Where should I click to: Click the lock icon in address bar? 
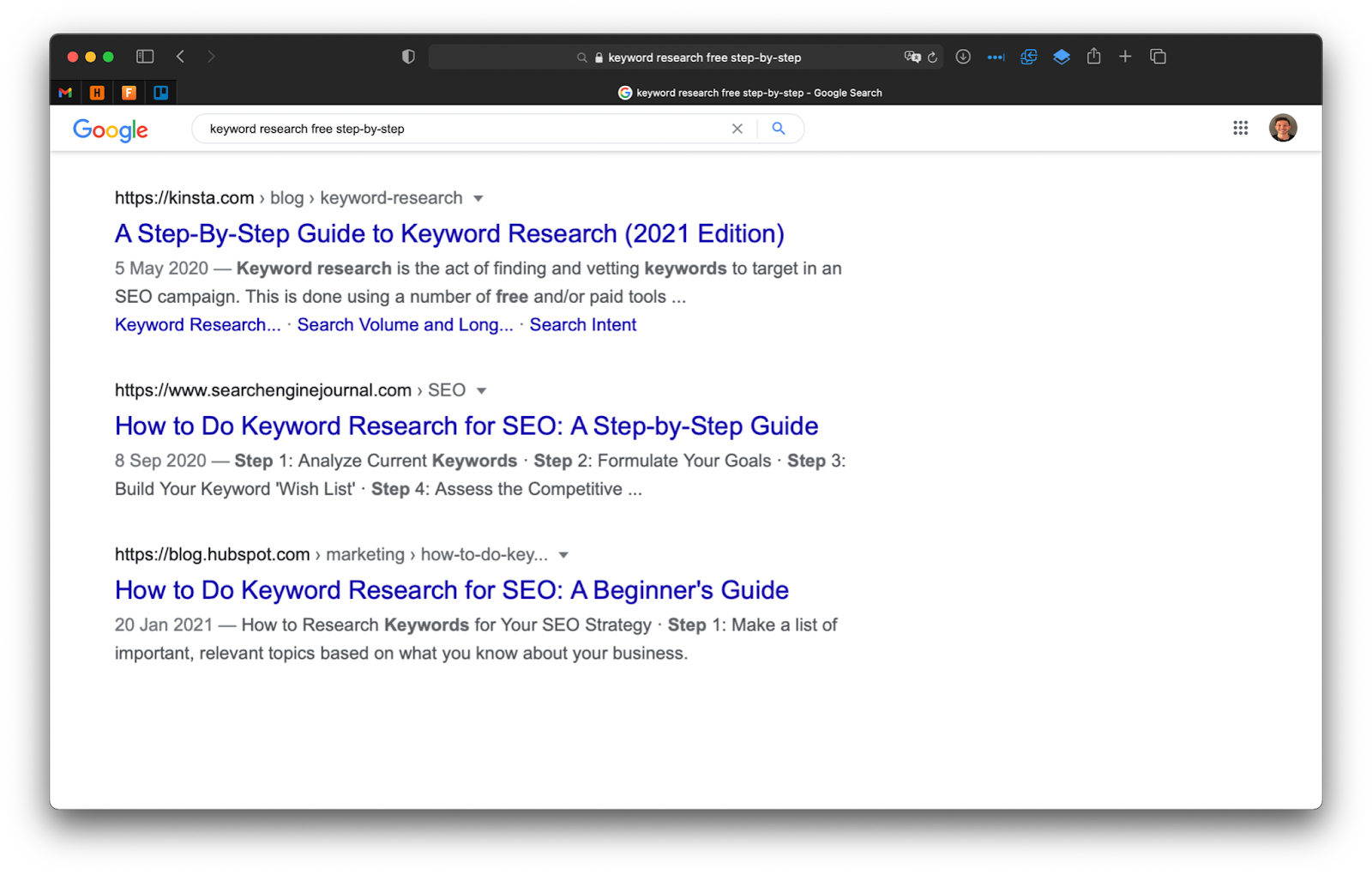click(599, 57)
